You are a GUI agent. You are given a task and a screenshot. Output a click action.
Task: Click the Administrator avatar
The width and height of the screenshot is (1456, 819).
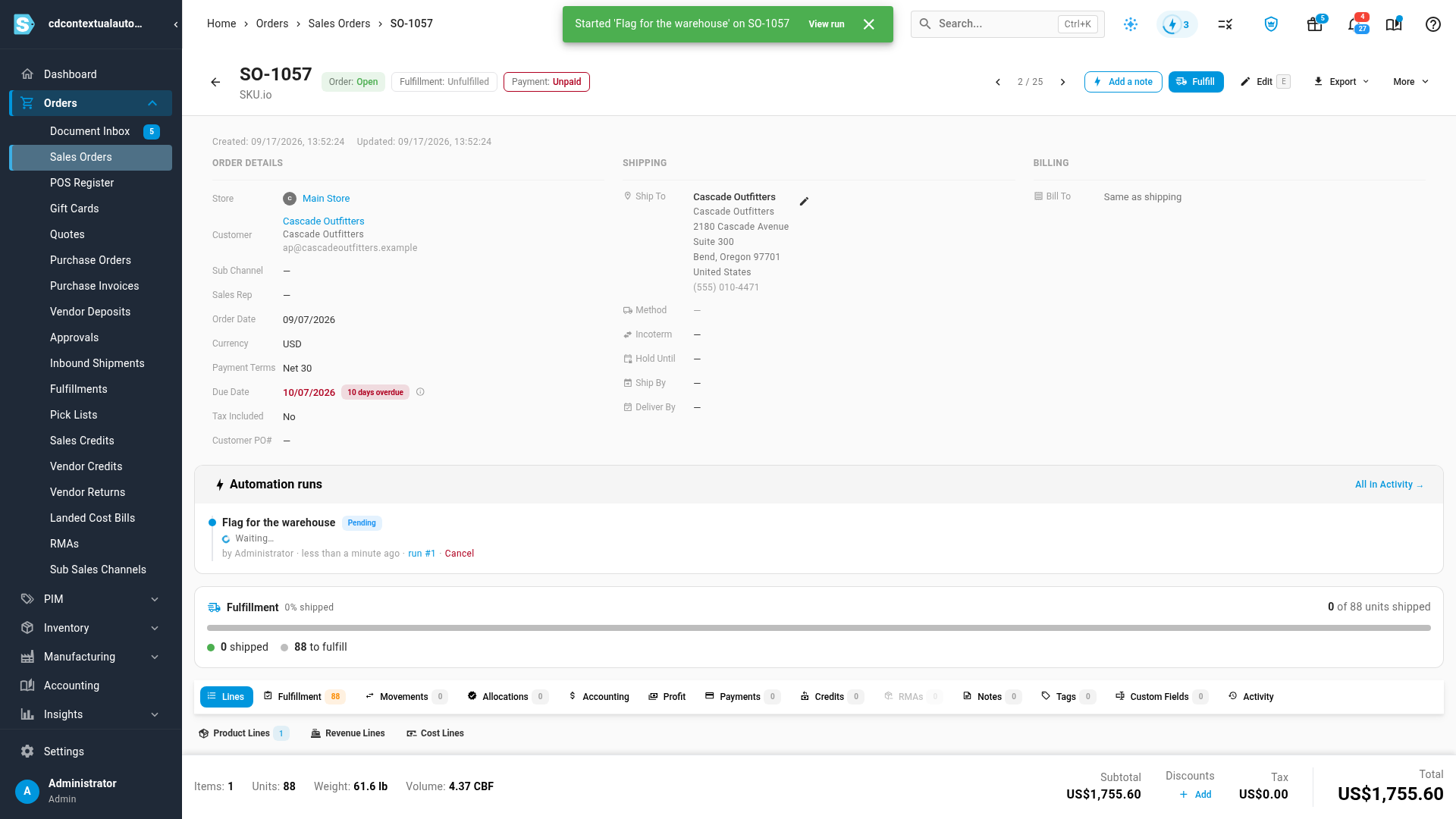[x=27, y=792]
